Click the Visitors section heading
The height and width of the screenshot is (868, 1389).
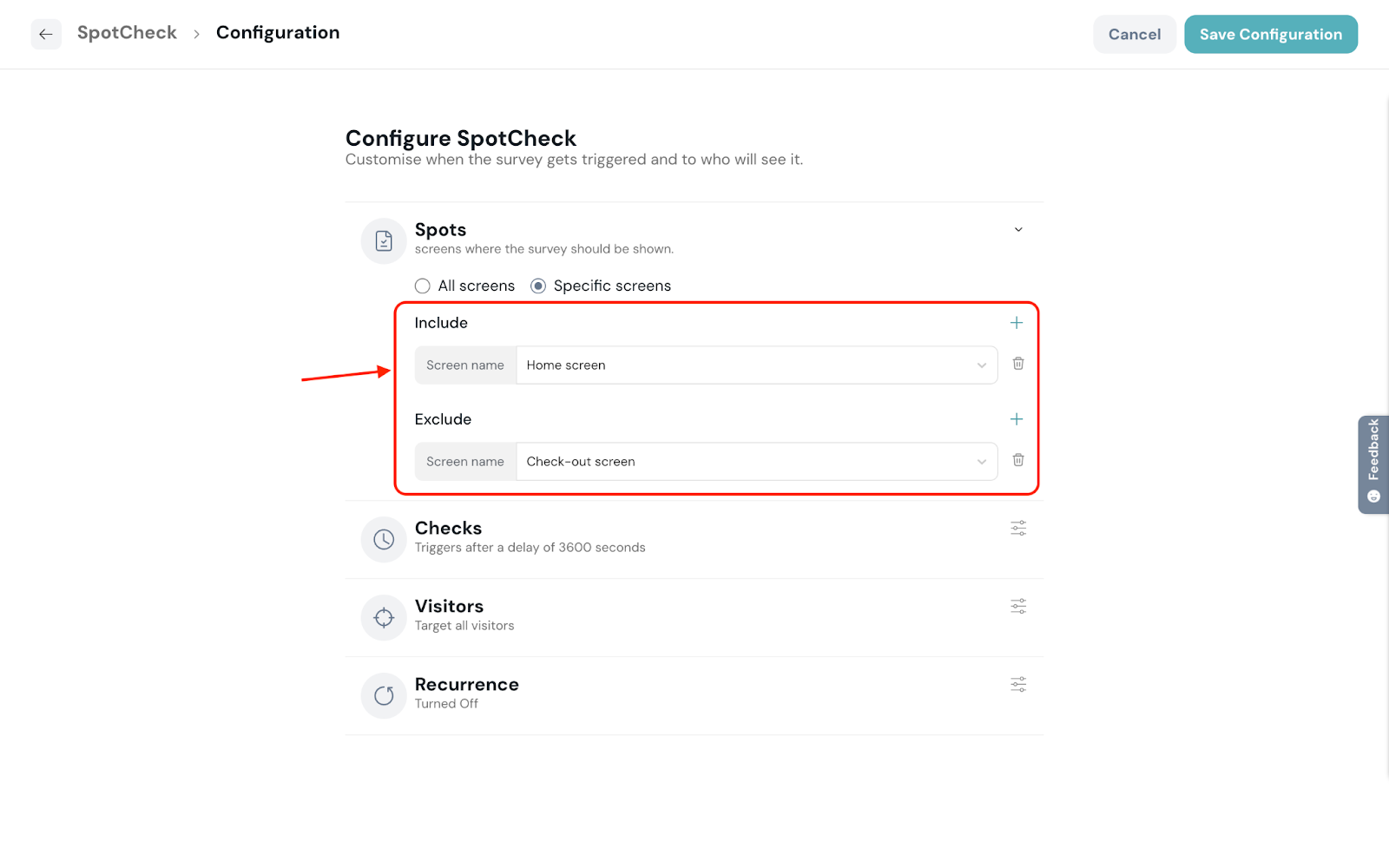click(449, 606)
